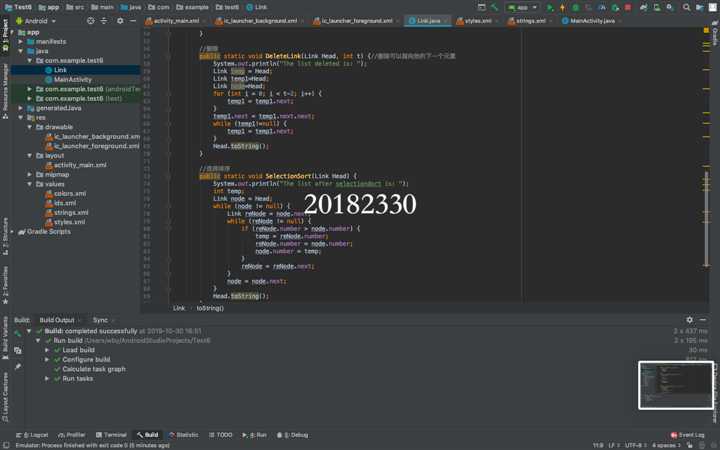Click the Collapse All icon in project panel
The height and width of the screenshot is (450, 720).
pos(104,21)
